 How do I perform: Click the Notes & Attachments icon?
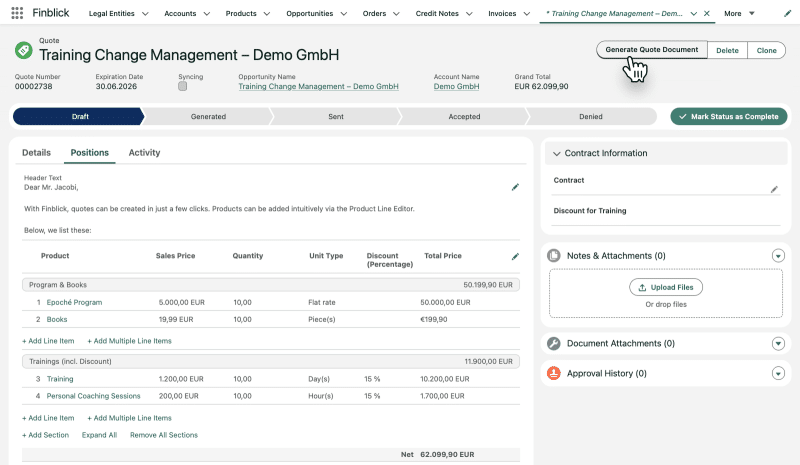click(554, 256)
